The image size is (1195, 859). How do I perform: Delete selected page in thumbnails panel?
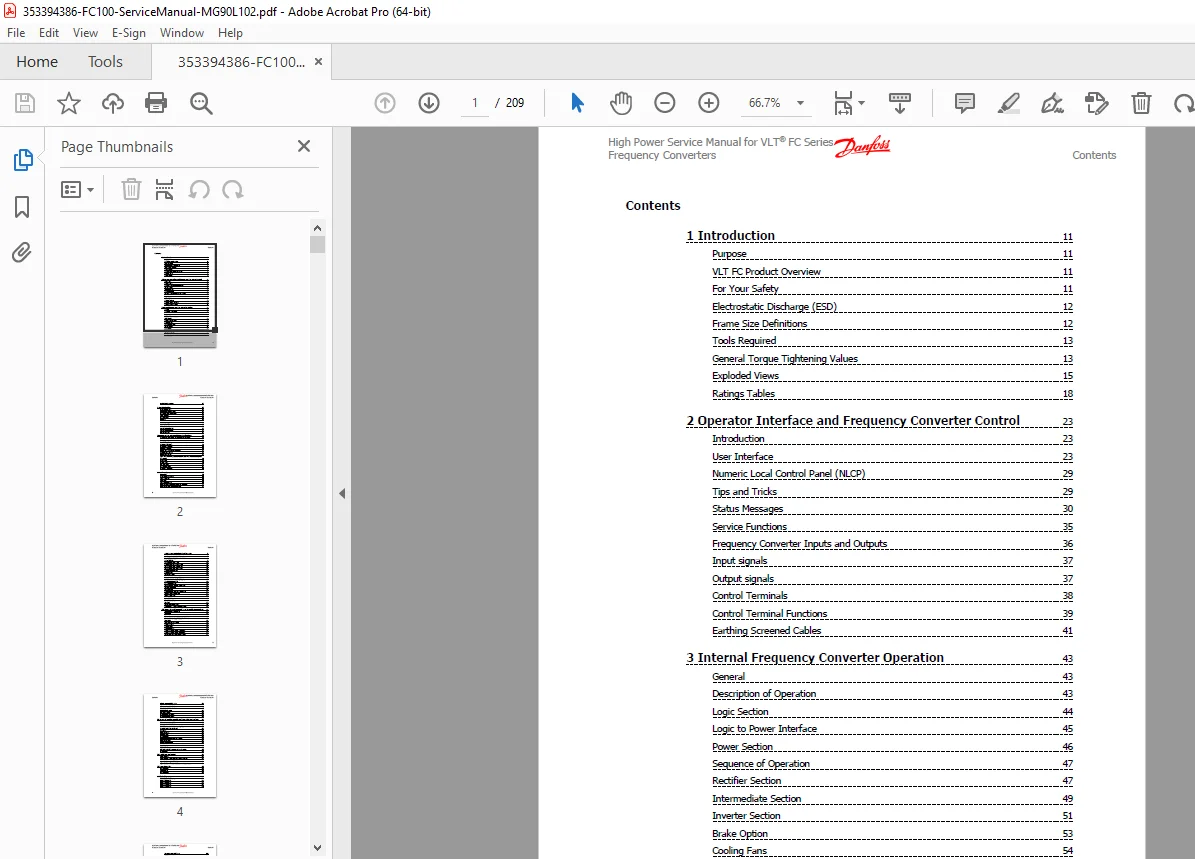point(131,189)
